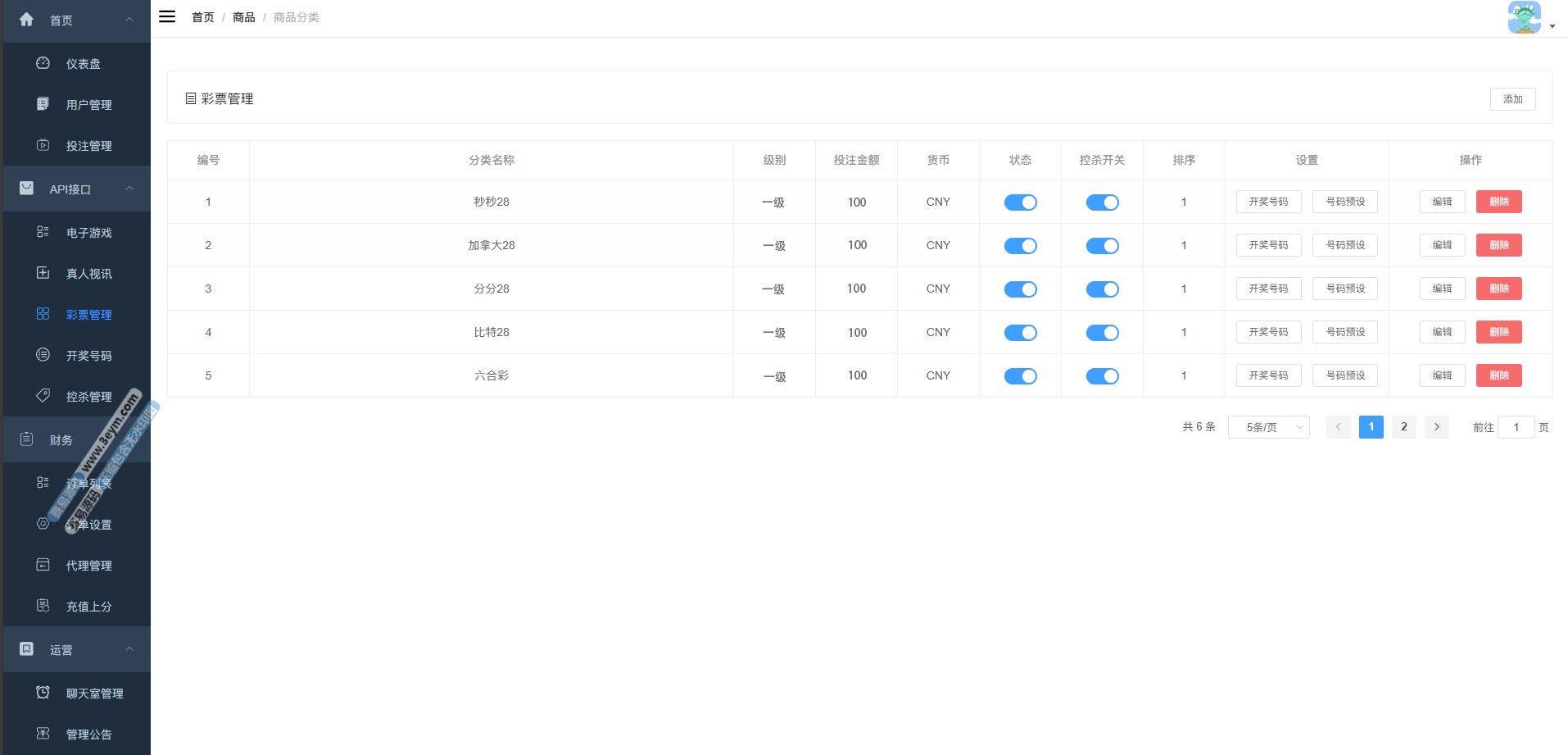Turn off 控杀开关 for 六合彩

pos(1102,375)
